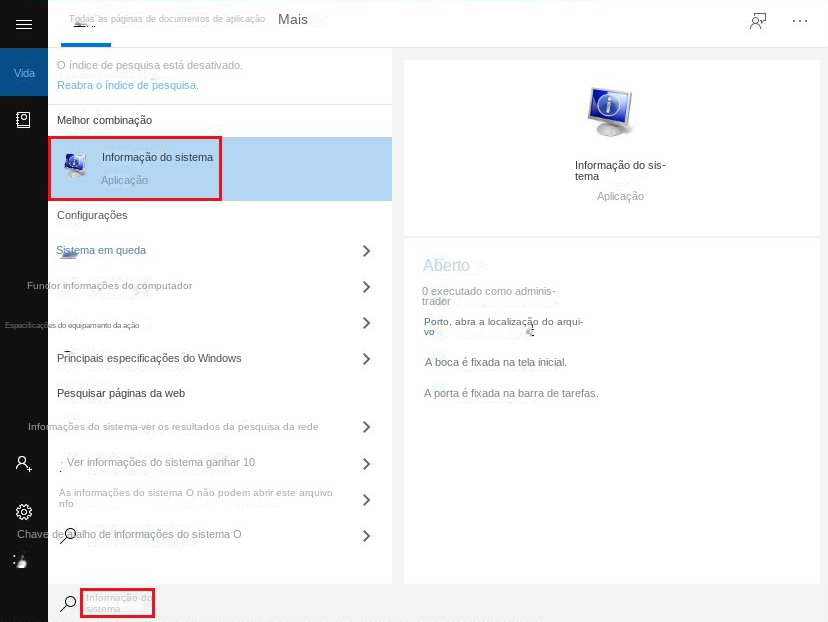
Task: Expand the Mais filter dropdown
Action: coord(293,19)
